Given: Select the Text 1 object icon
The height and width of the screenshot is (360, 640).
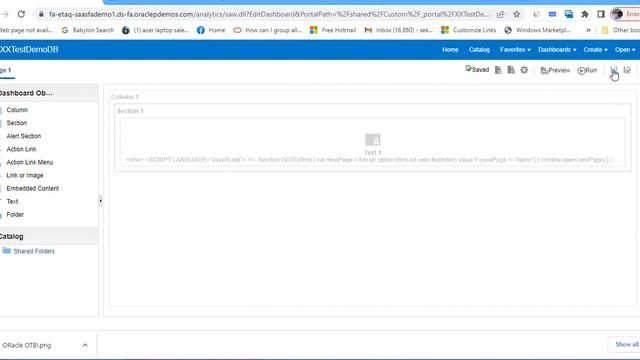Looking at the screenshot, I should pos(373,140).
